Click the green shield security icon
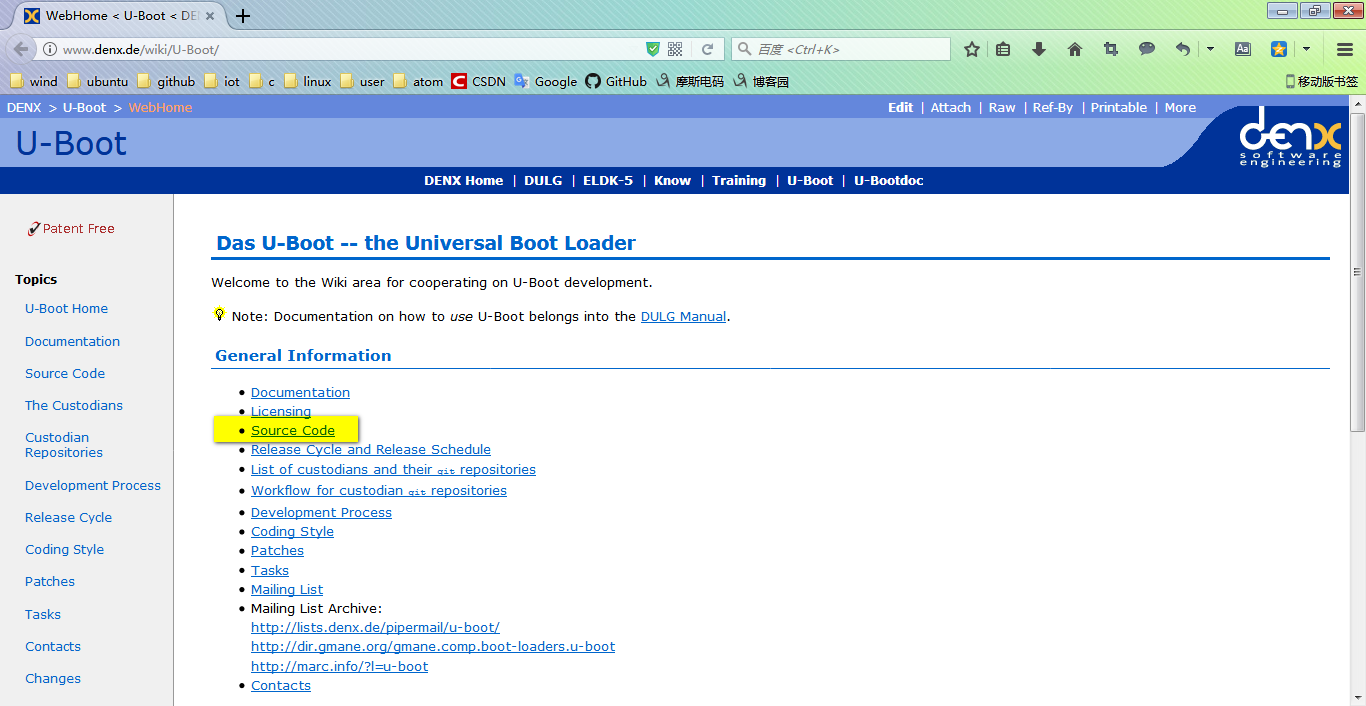The height and width of the screenshot is (706, 1366). point(653,49)
